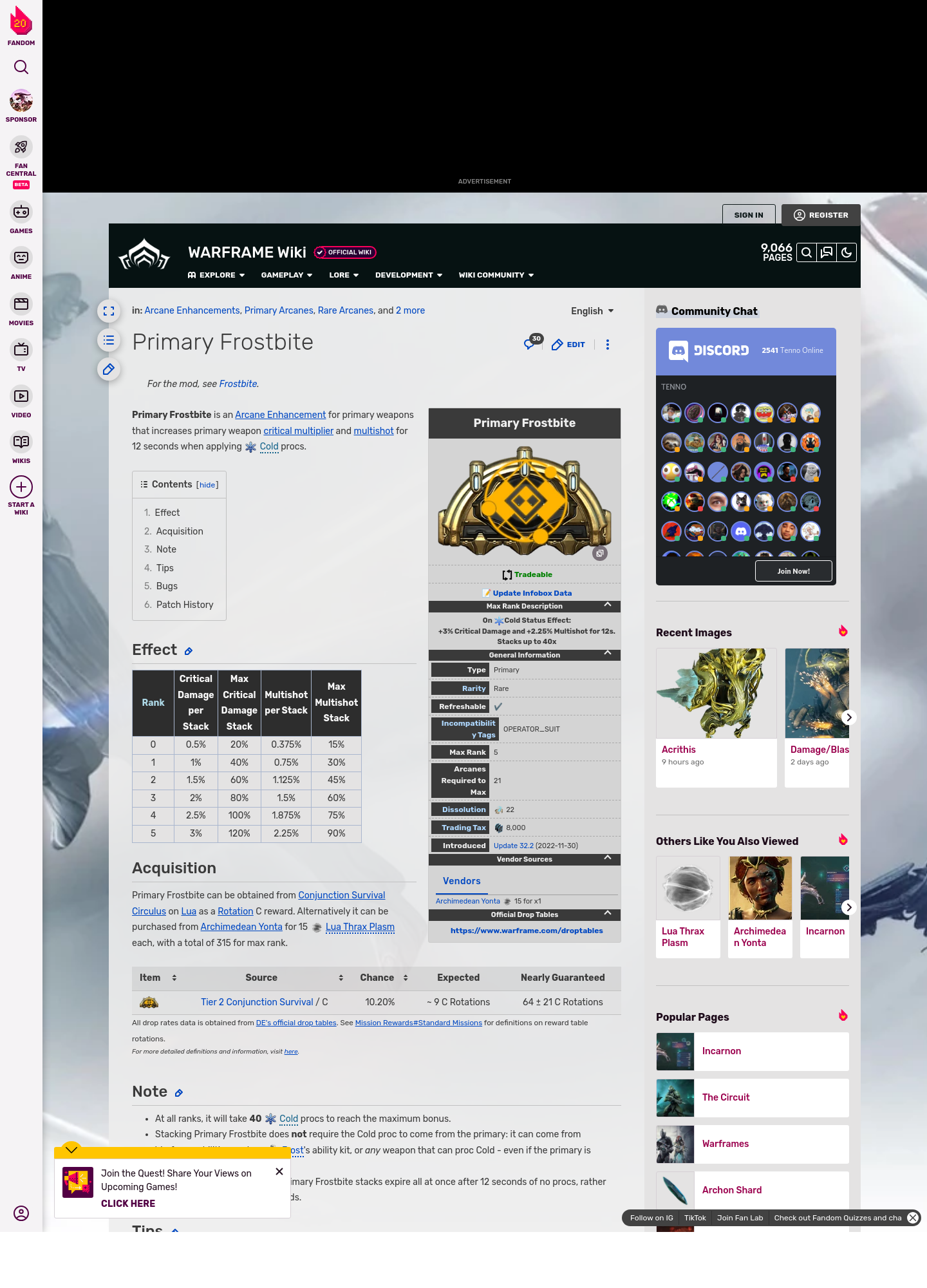Click Join Now on Discord widget
Image resolution: width=927 pixels, height=1288 pixels.
(x=794, y=571)
